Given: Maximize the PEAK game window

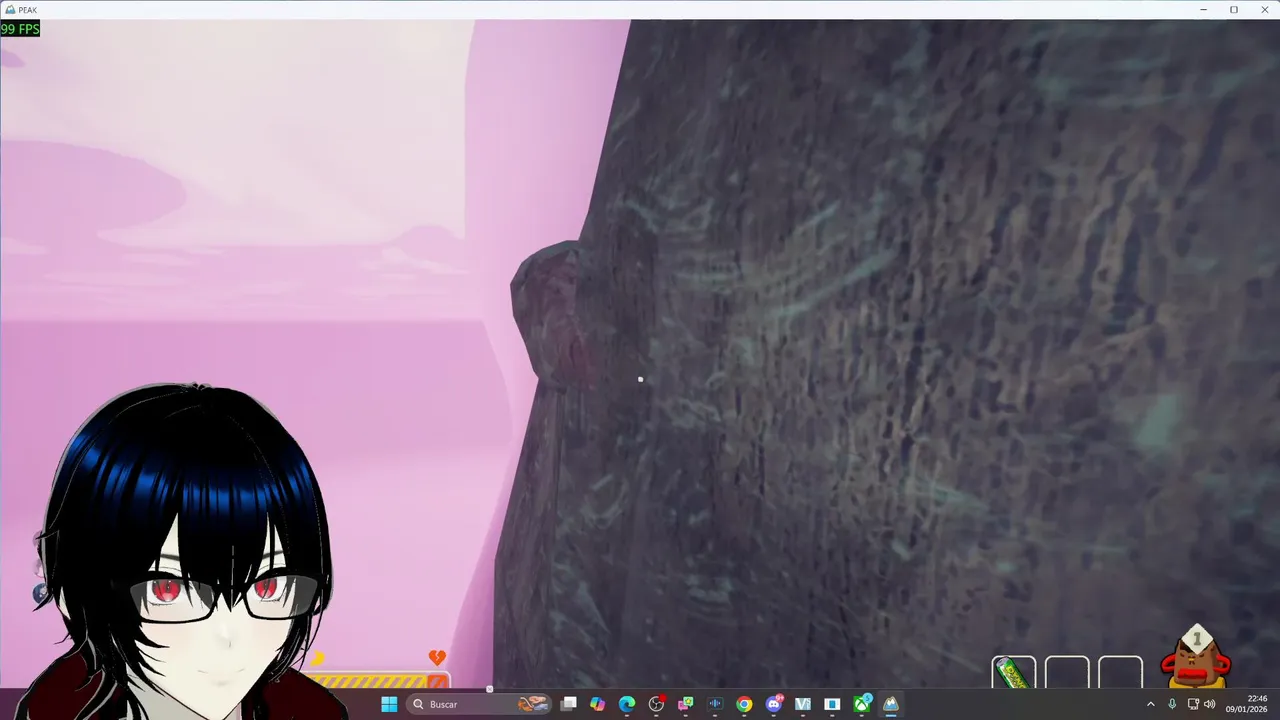Looking at the screenshot, I should point(1234,9).
